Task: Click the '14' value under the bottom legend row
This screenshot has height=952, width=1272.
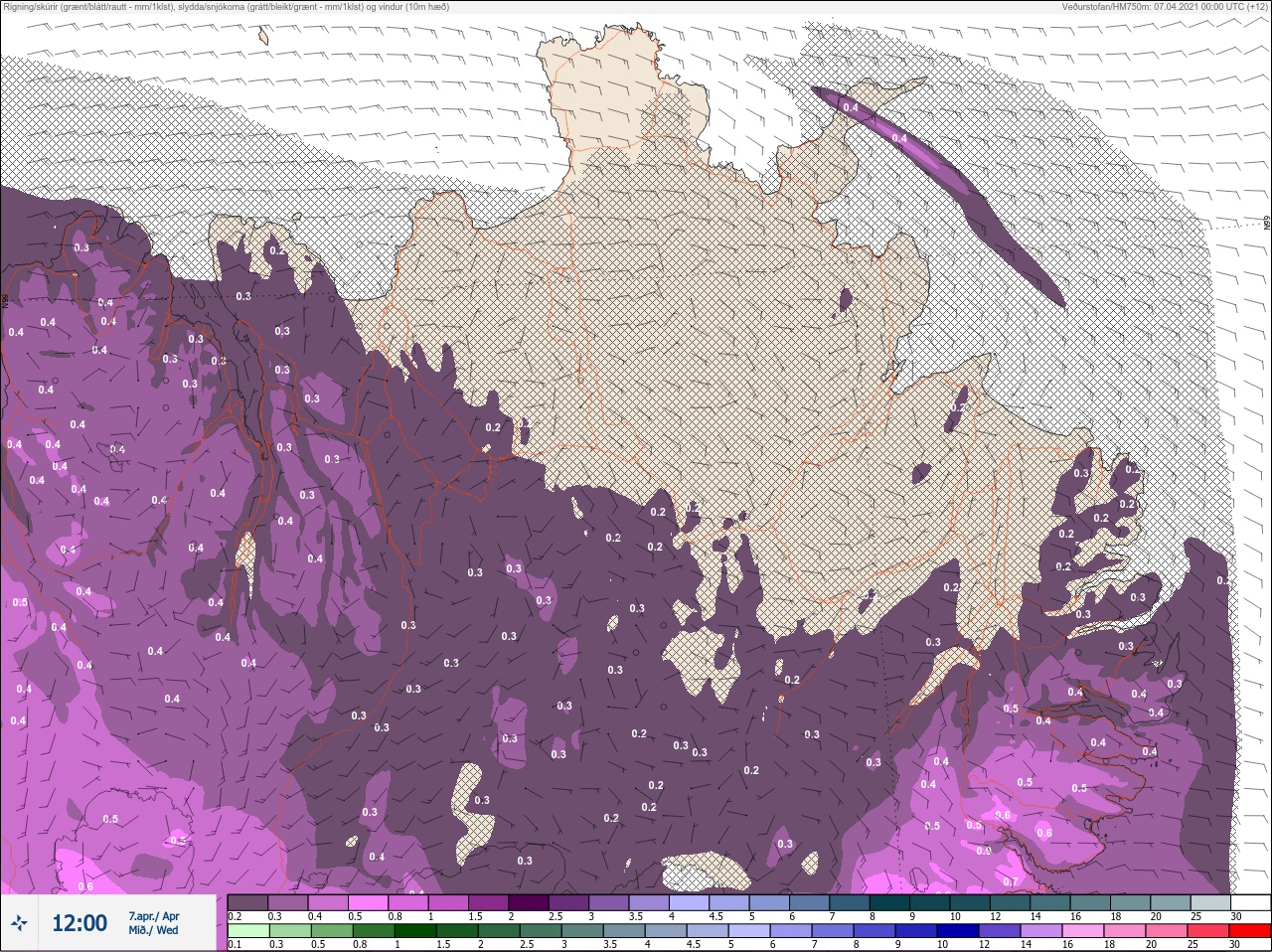Action: (x=1026, y=944)
